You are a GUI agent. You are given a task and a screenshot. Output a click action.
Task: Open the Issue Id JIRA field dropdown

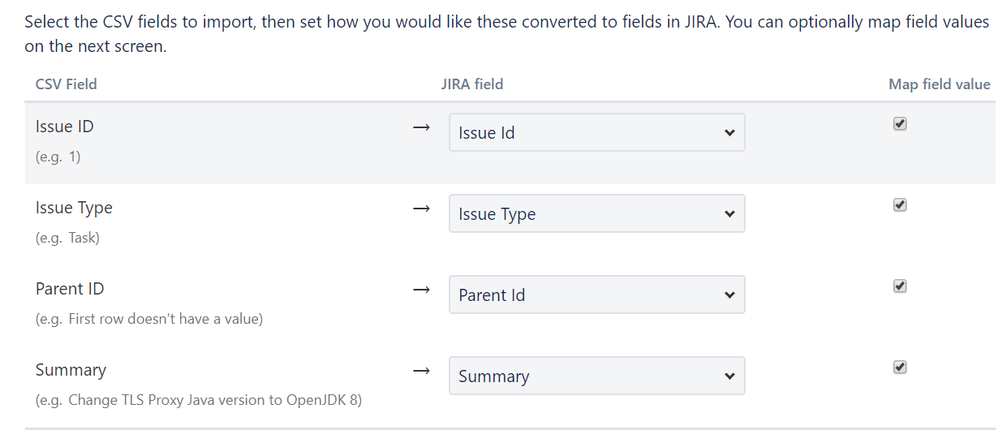click(596, 133)
